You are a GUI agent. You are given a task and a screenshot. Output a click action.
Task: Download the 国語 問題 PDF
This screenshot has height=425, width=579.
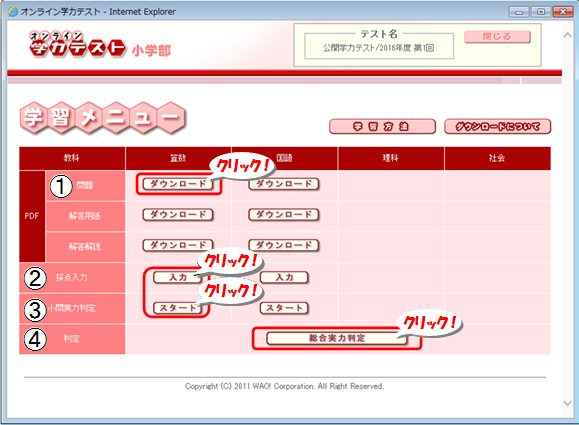[284, 184]
